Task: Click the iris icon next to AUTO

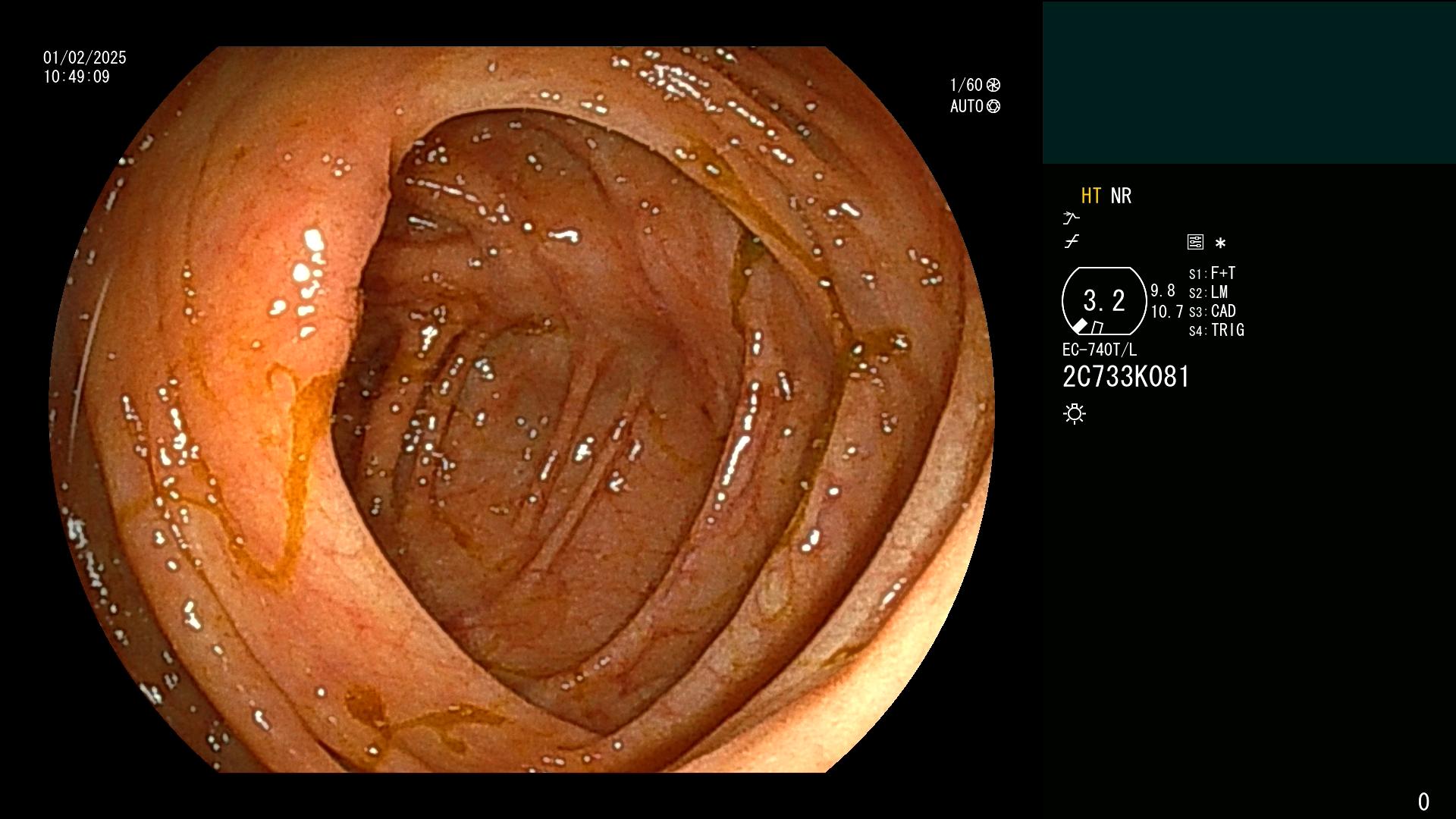Action: point(993,106)
